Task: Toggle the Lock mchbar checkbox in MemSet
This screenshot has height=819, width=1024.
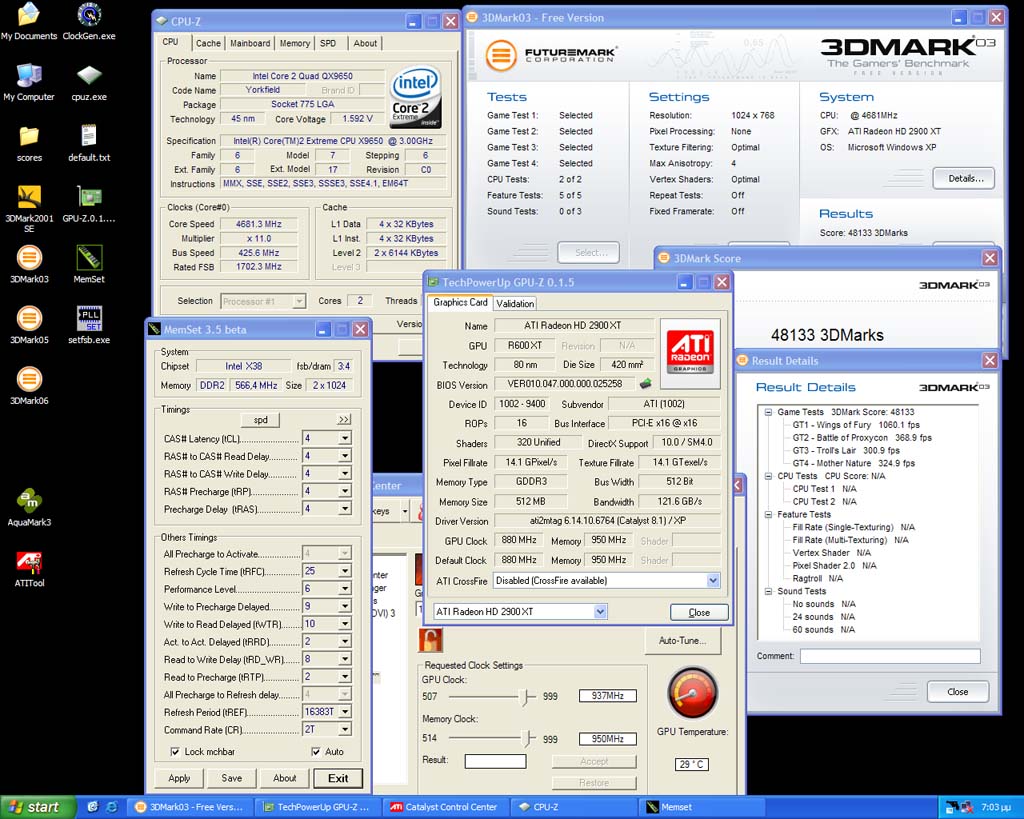Action: click(174, 752)
